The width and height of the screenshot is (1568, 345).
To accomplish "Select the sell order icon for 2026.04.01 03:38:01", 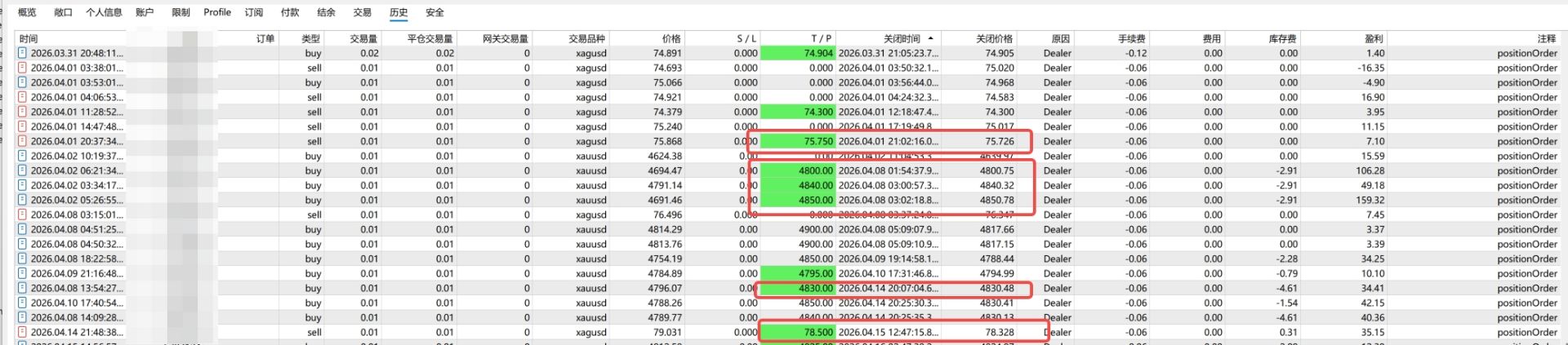I will (x=22, y=68).
